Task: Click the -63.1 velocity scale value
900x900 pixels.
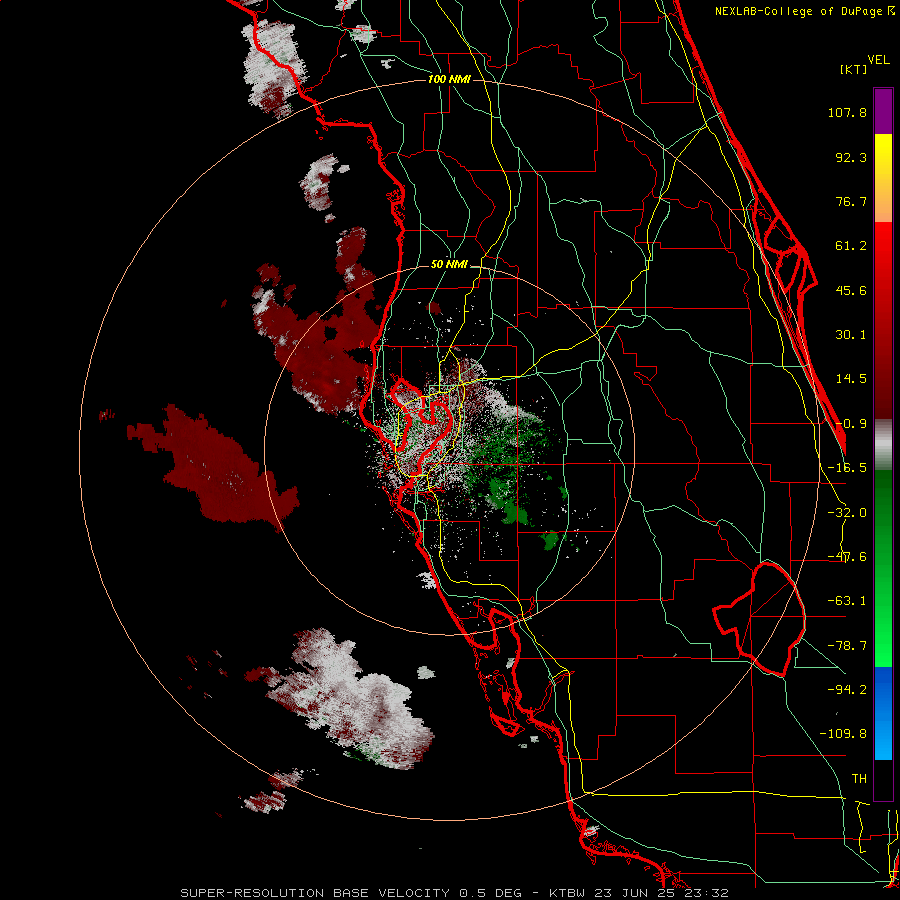Action: tap(847, 601)
